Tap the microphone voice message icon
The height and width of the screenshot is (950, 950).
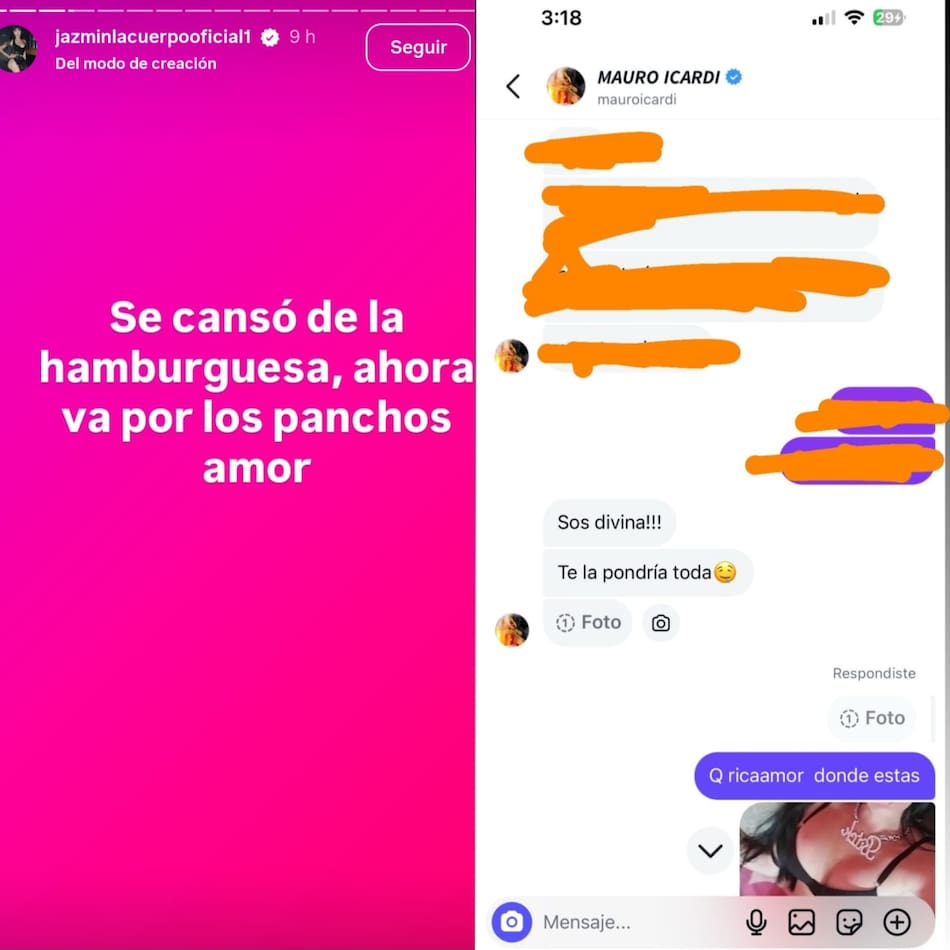756,922
